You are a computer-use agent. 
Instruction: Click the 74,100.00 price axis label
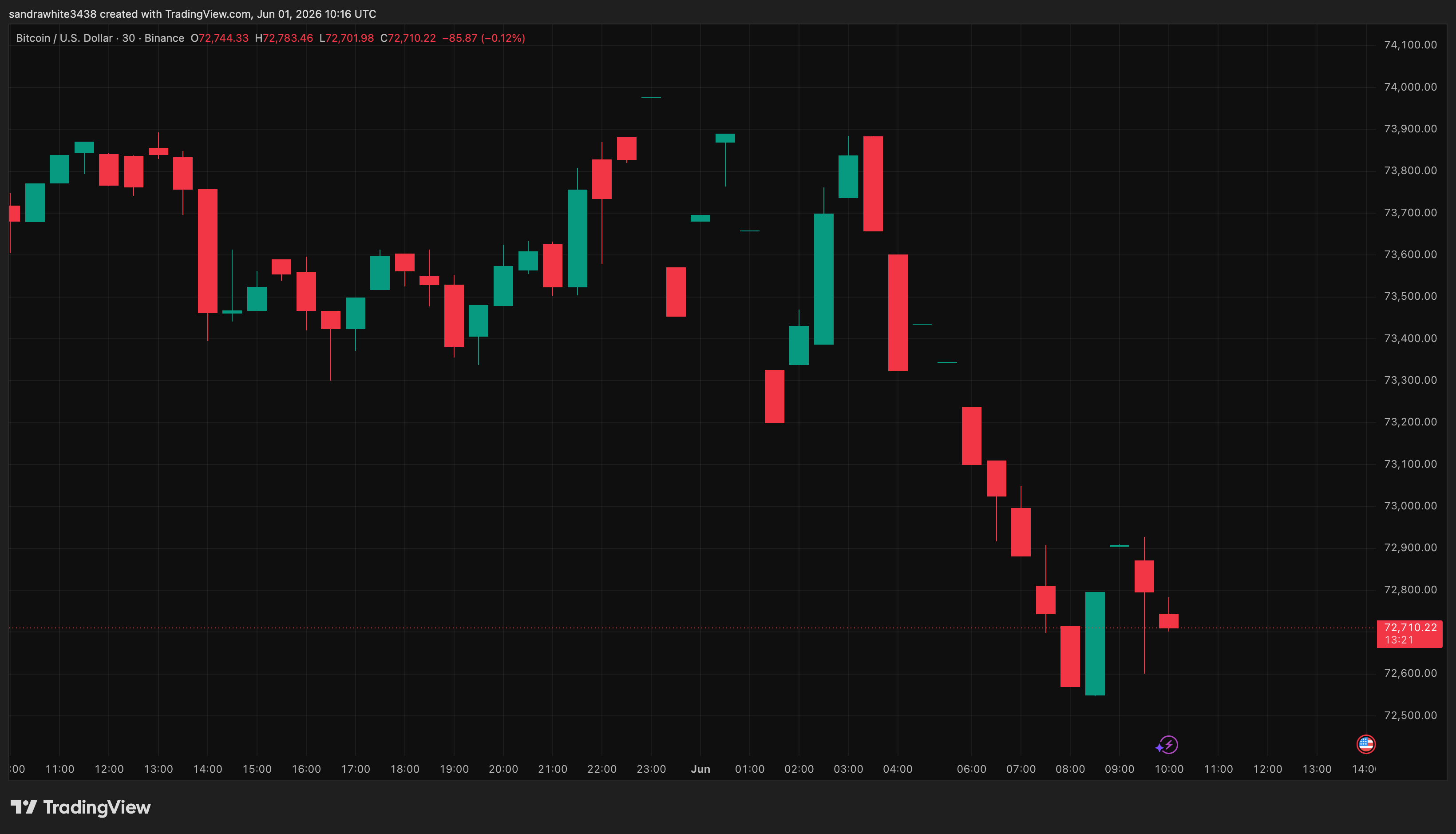1410,45
